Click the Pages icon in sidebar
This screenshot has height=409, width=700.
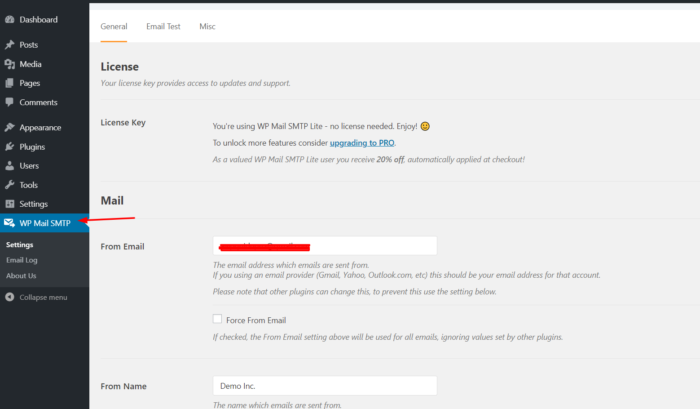[x=9, y=83]
